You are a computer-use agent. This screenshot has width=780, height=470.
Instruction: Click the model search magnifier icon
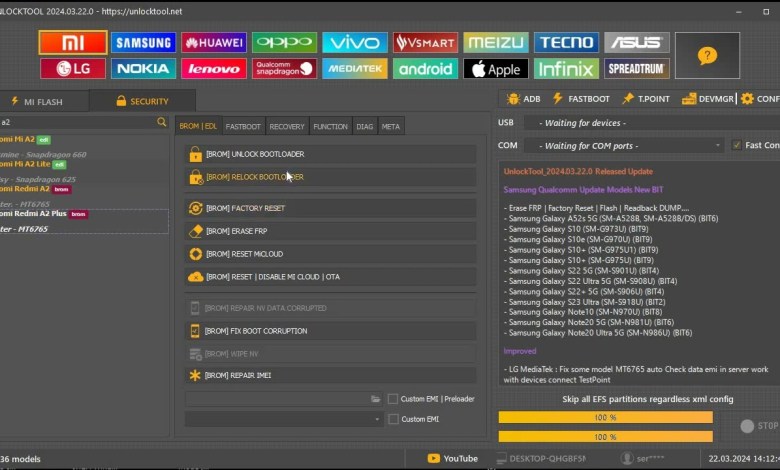pyautogui.click(x=161, y=122)
